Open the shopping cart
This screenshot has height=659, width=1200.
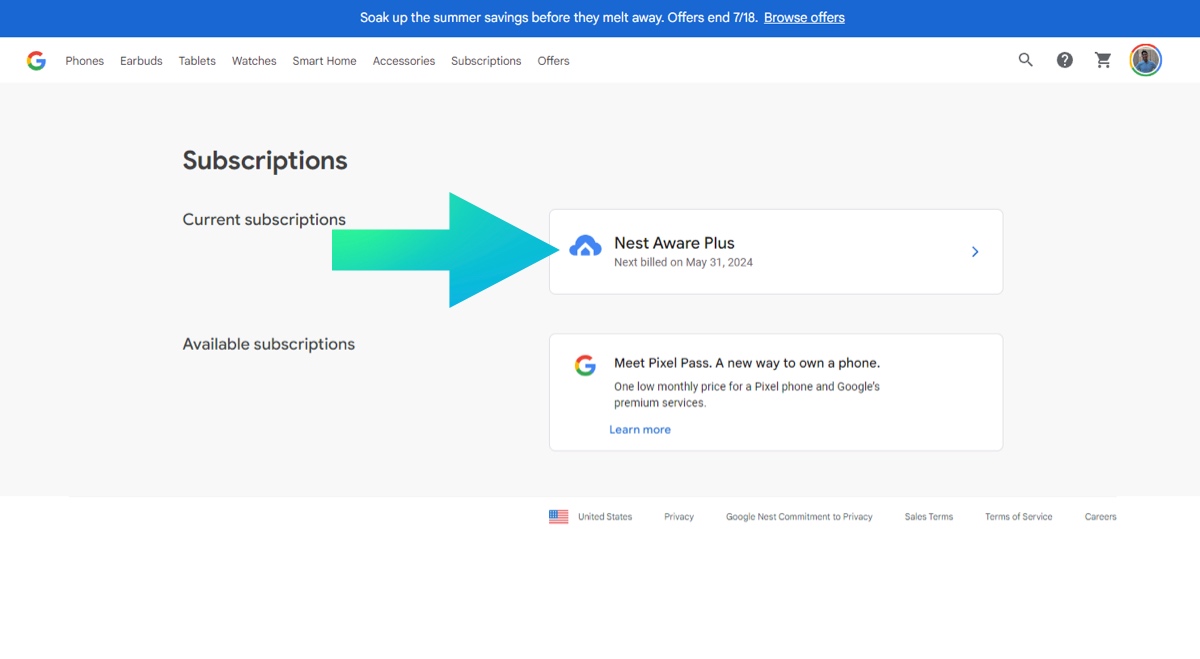click(x=1103, y=60)
